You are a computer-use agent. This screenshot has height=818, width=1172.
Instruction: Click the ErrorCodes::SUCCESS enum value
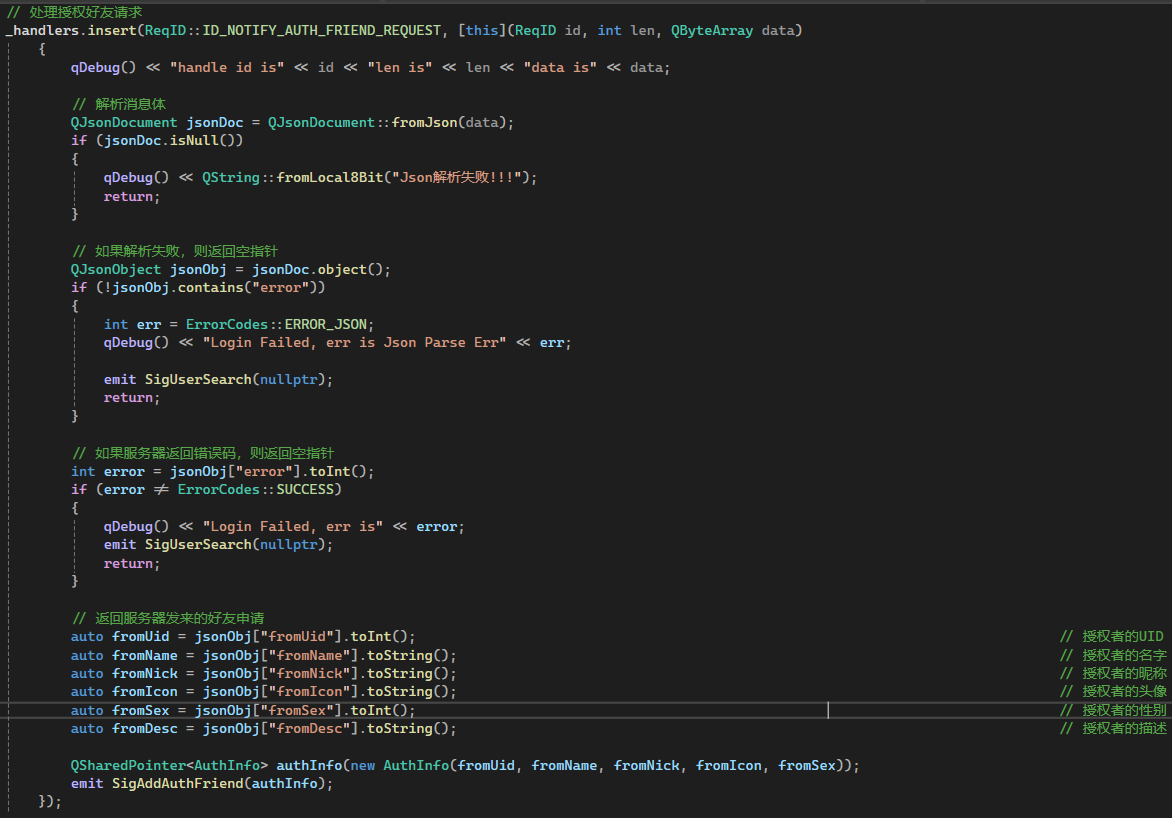tap(255, 490)
